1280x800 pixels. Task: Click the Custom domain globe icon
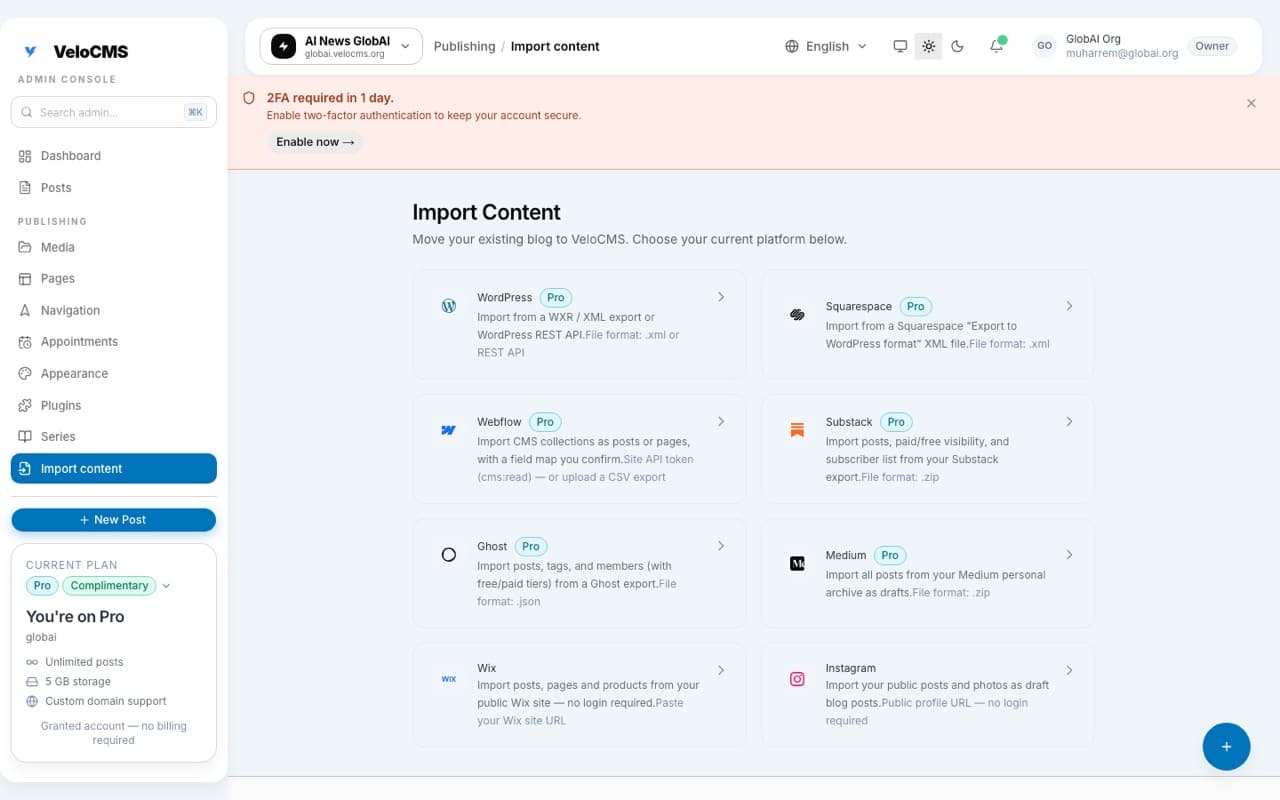coord(32,701)
